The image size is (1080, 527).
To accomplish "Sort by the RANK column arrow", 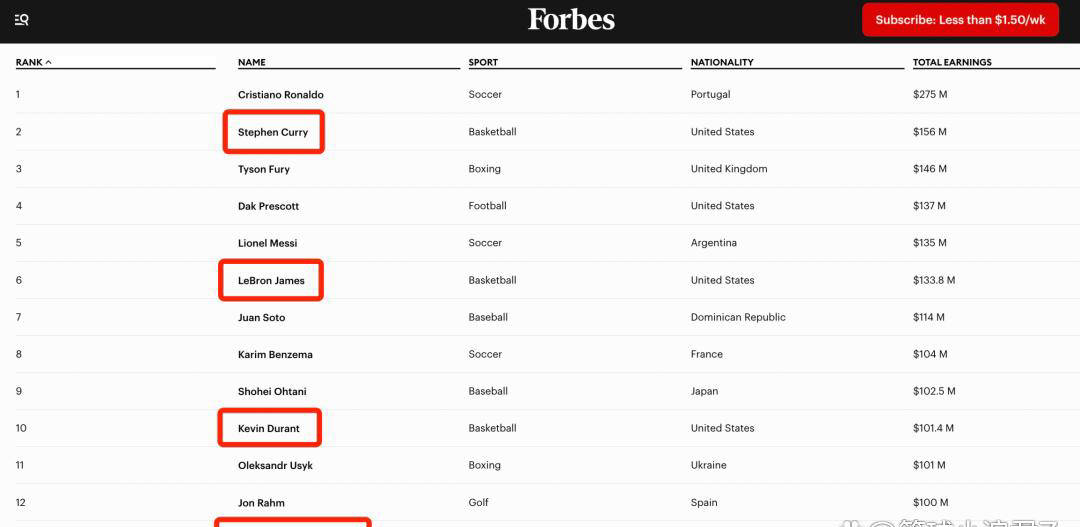I will click(48, 62).
